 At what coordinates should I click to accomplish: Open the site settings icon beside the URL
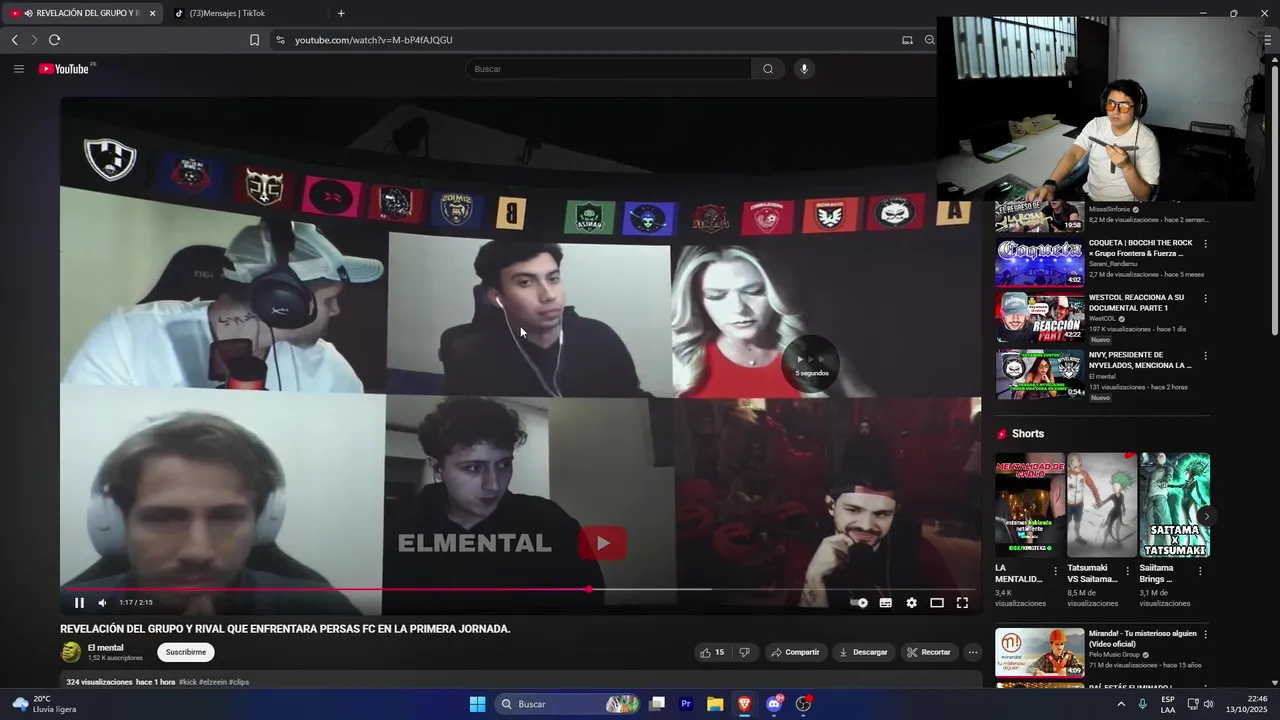[280, 40]
